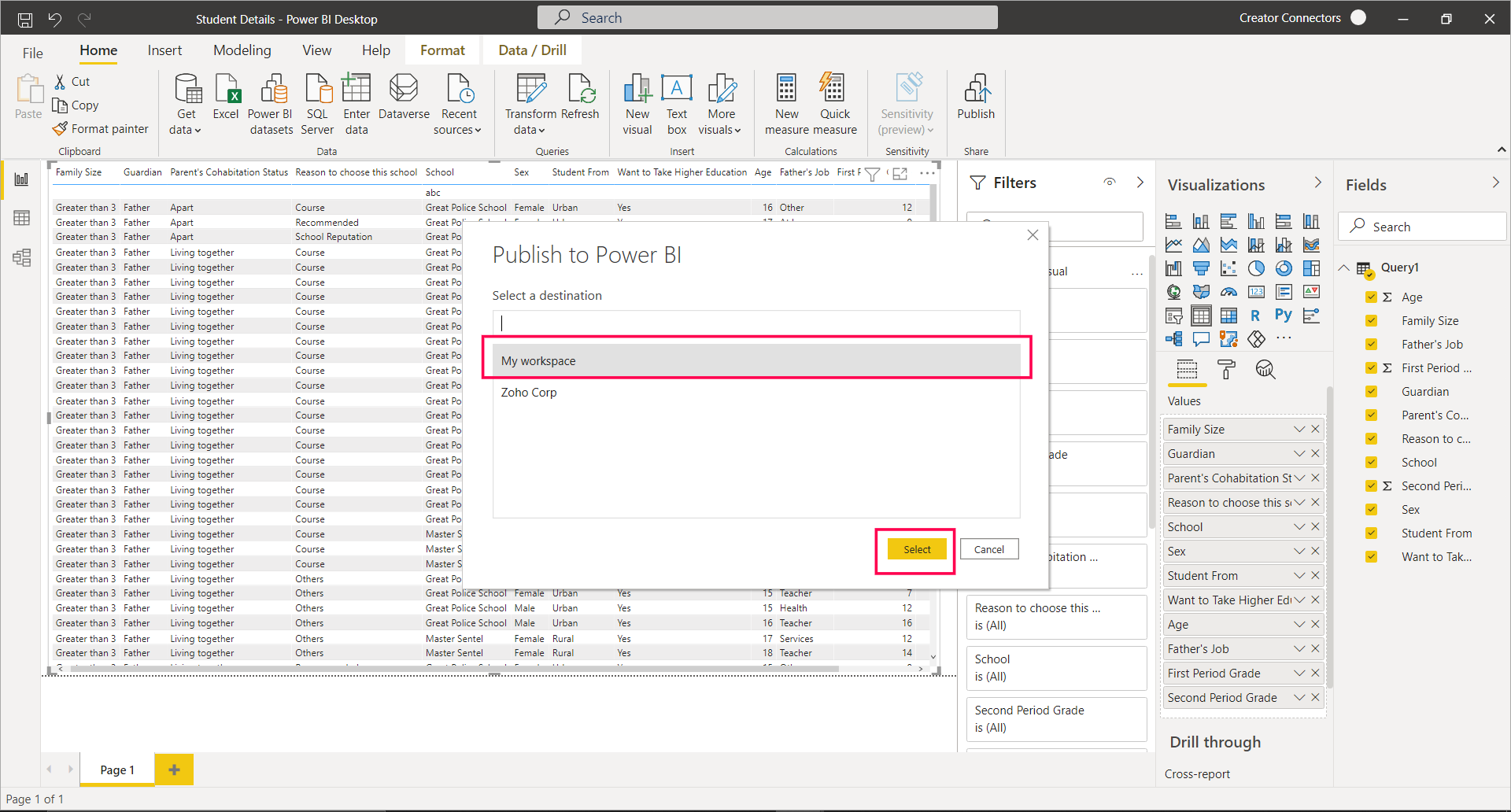
Task: Switch to the Modeling ribbon tab
Action: (x=242, y=50)
